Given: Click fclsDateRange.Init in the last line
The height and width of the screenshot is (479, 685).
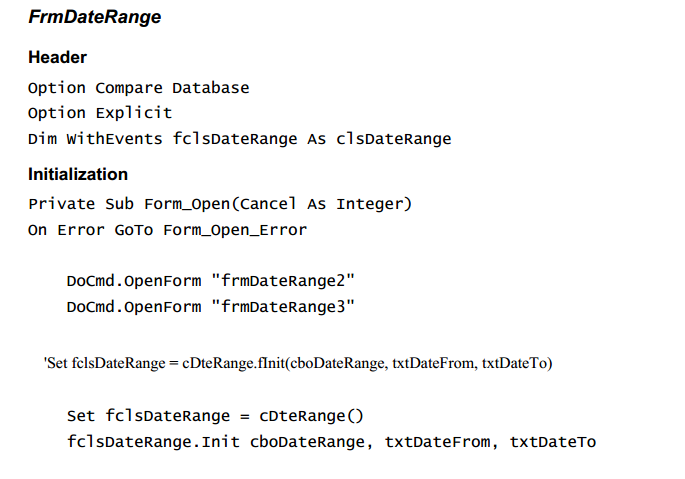Looking at the screenshot, I should [153, 442].
